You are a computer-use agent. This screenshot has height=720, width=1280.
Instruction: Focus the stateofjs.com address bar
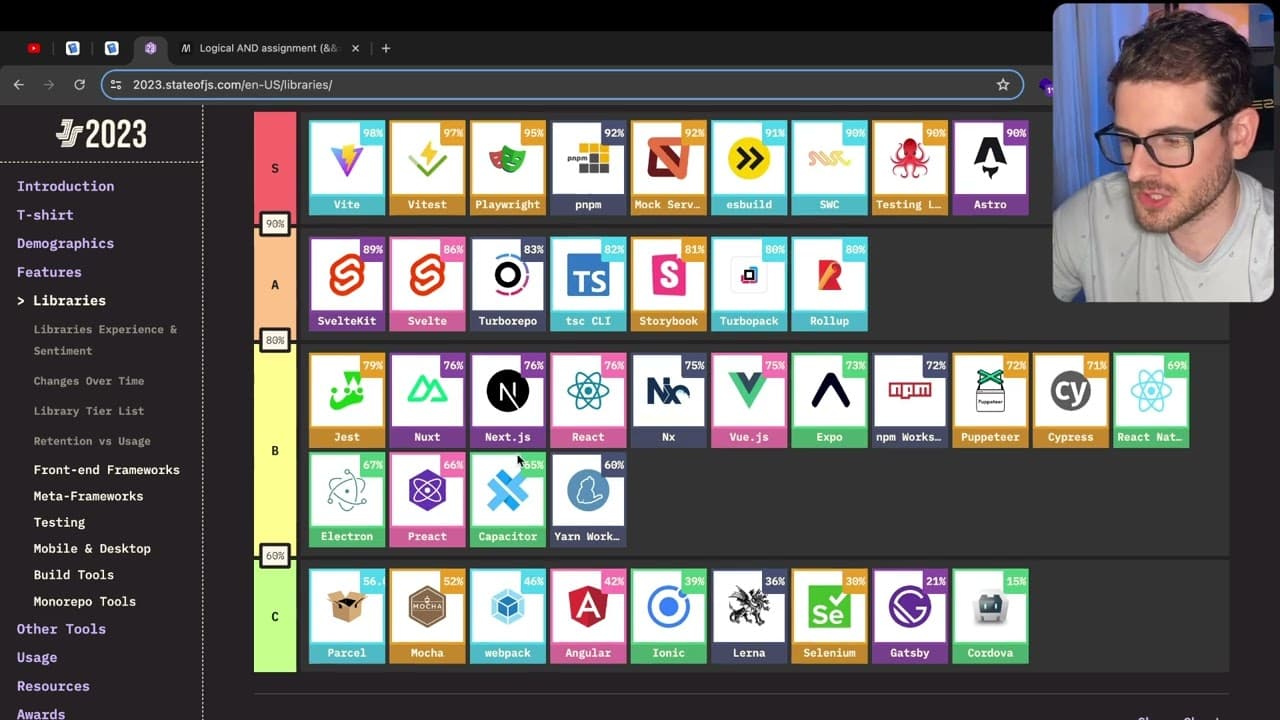pyautogui.click(x=560, y=85)
